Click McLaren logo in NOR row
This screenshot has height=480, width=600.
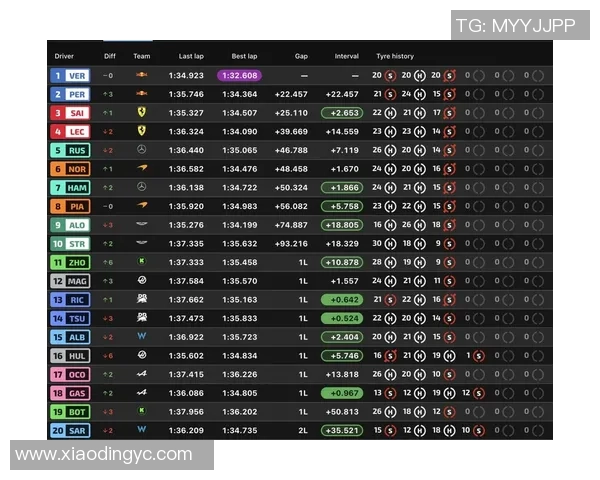click(x=142, y=168)
